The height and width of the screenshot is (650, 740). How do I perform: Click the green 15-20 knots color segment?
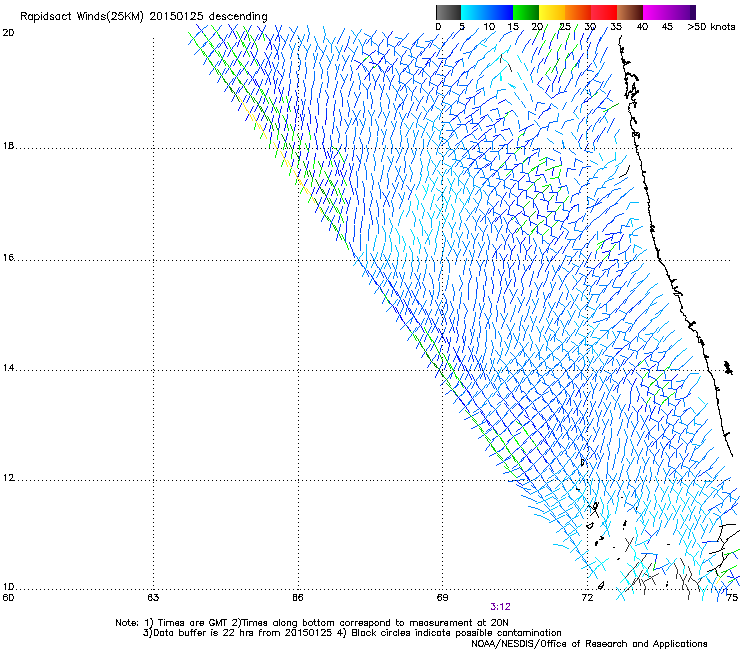coord(526,12)
